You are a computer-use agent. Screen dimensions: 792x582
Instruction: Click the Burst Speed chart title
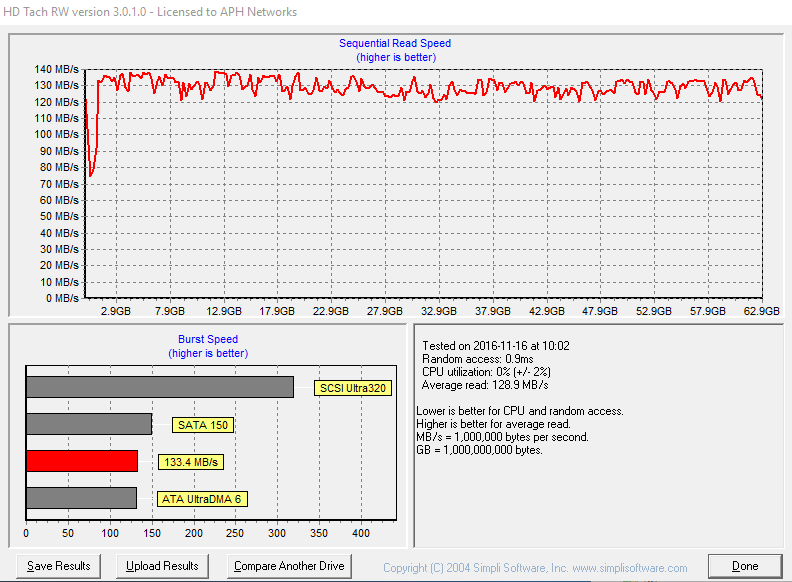pyautogui.click(x=208, y=339)
